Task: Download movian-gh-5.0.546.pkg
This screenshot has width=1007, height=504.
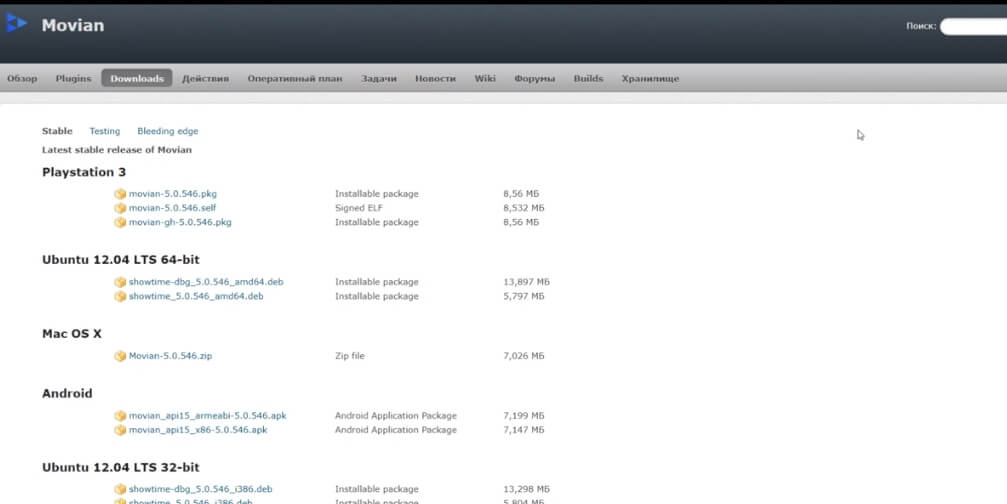Action: pos(180,222)
